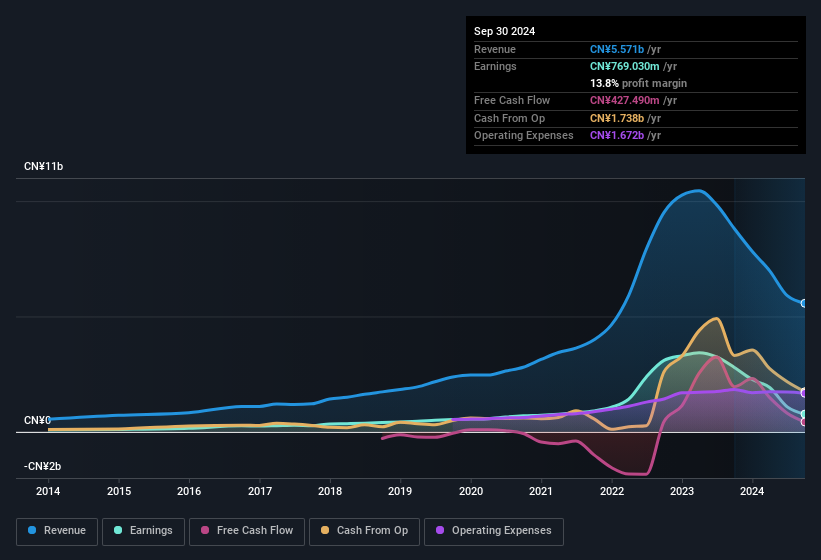
Task: Click the Earnings row label in tooltip
Action: click(x=495, y=66)
